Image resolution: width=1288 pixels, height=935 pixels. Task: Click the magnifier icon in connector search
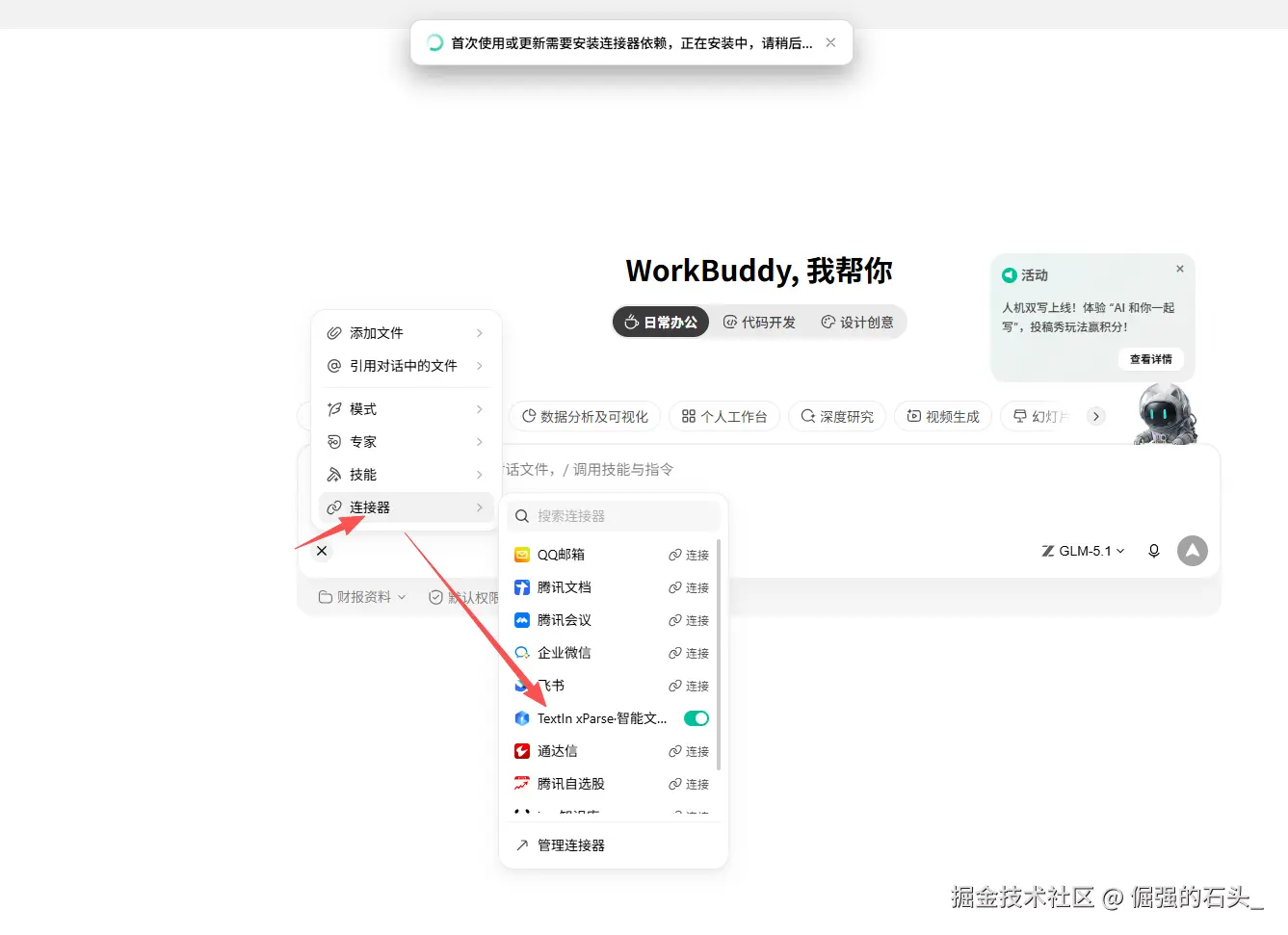(x=522, y=516)
